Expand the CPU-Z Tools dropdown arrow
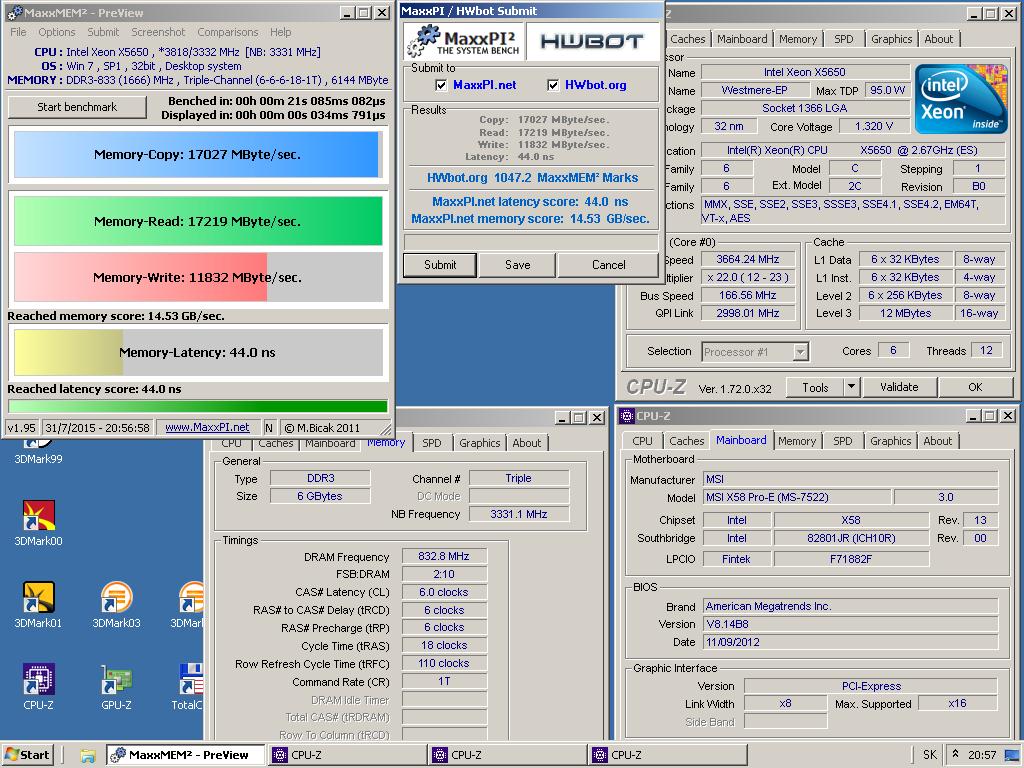The width and height of the screenshot is (1024, 768). click(x=851, y=387)
